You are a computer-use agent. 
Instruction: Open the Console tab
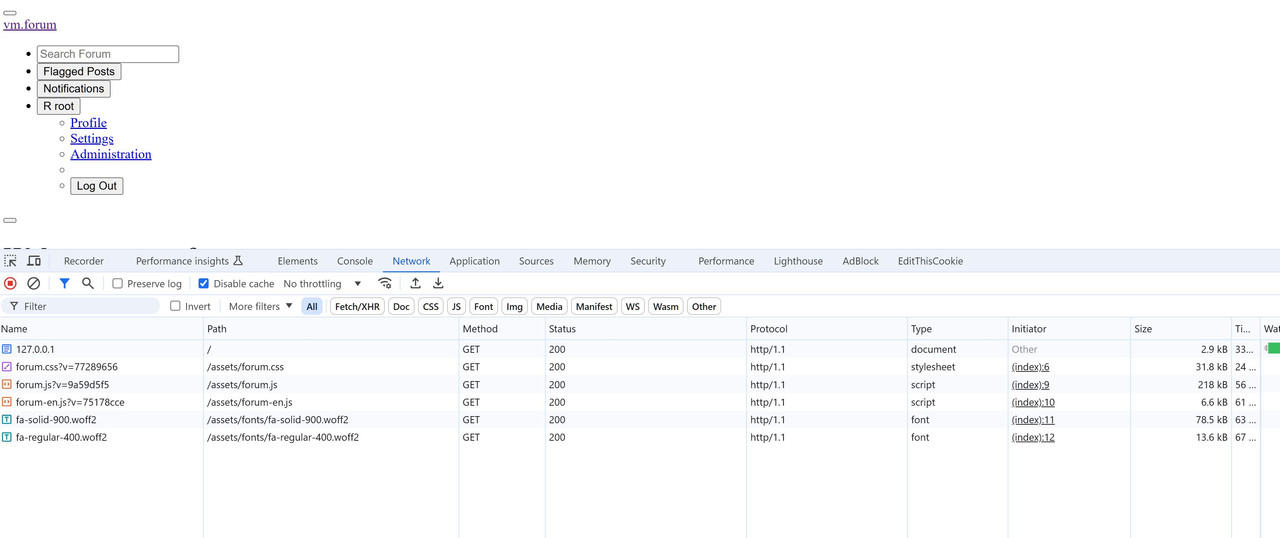(355, 261)
